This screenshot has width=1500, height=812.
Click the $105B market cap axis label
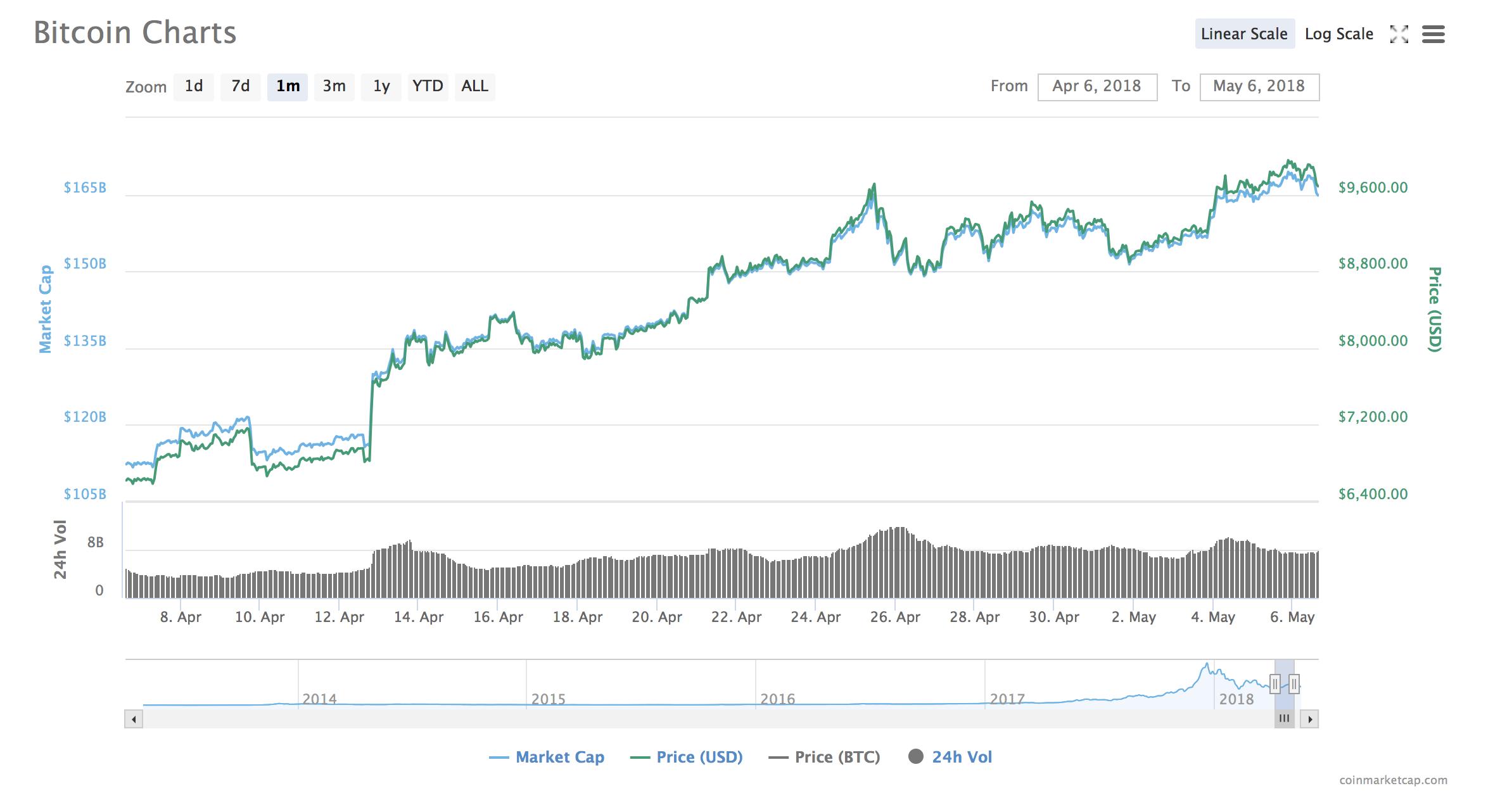(x=85, y=494)
